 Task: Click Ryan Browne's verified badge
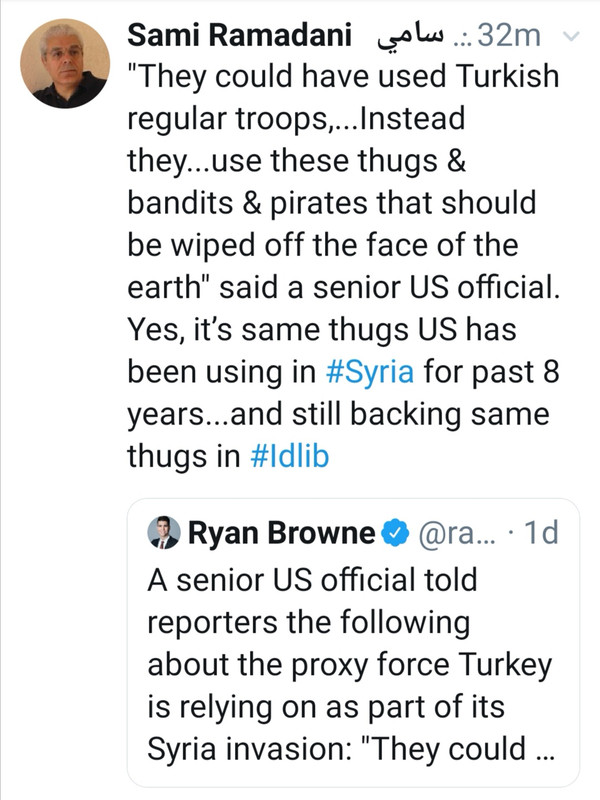pyautogui.click(x=395, y=533)
